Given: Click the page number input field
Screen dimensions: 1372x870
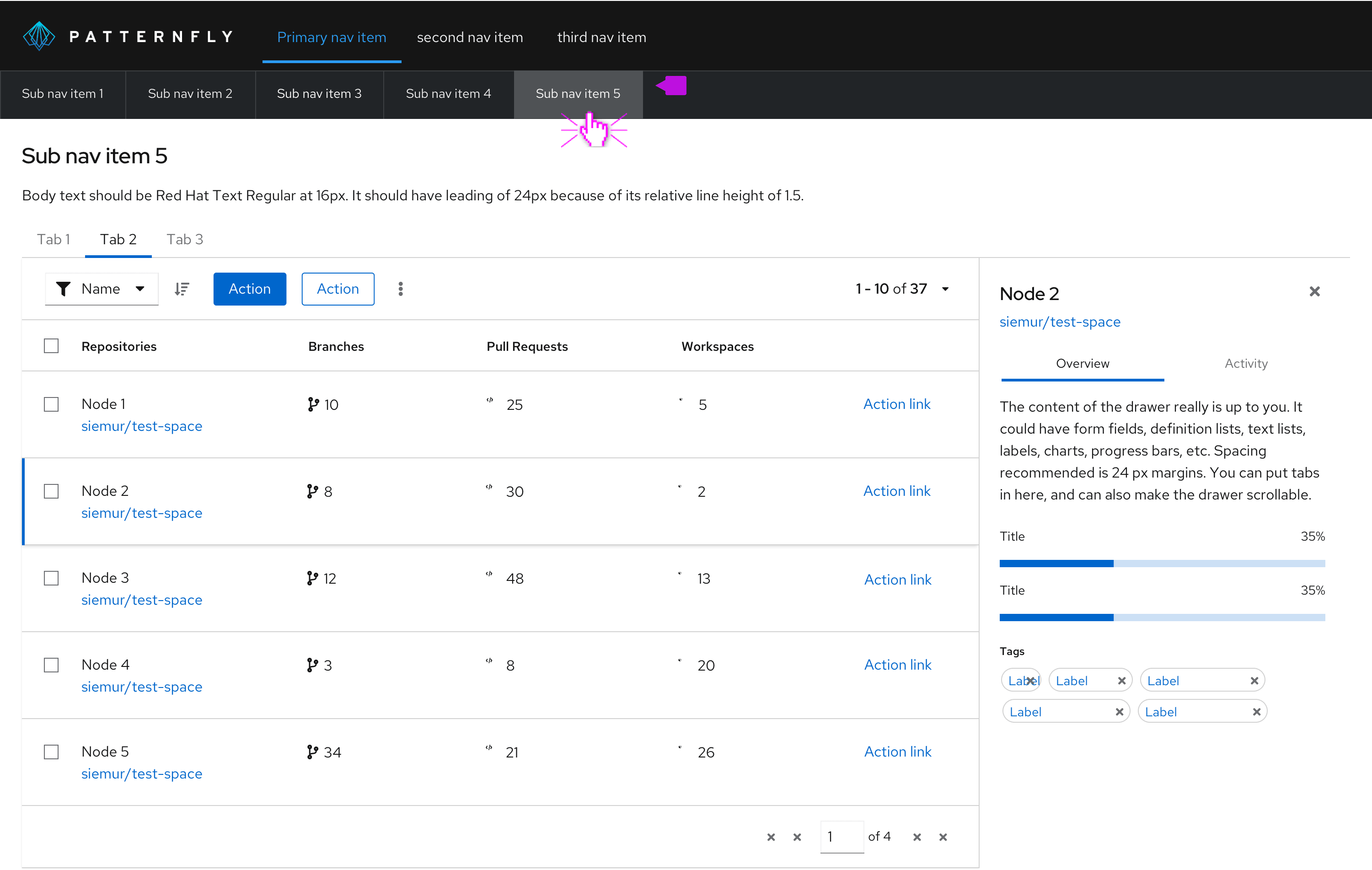Looking at the screenshot, I should pyautogui.click(x=841, y=837).
